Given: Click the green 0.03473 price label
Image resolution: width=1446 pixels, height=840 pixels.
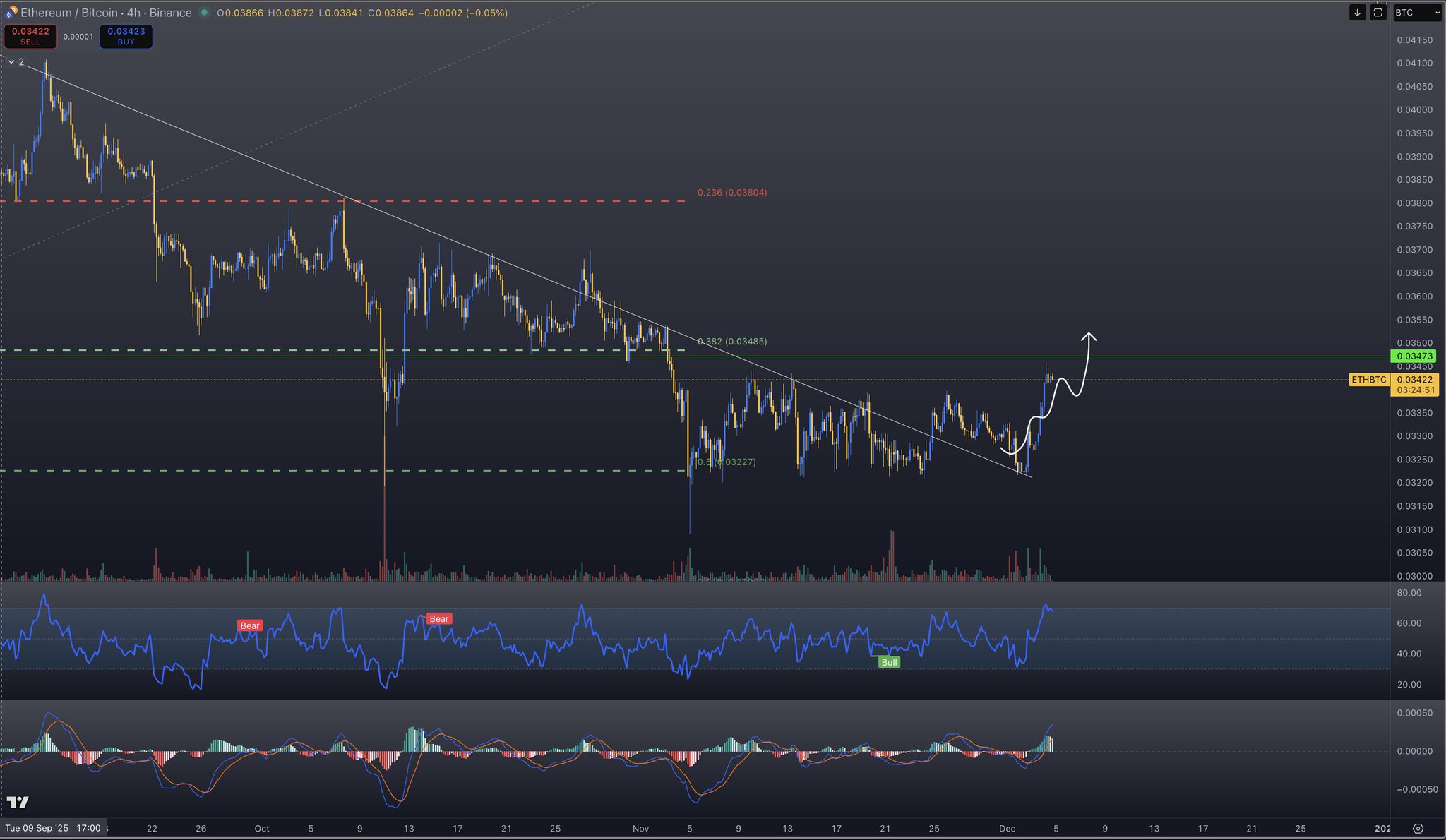Looking at the screenshot, I should 1414,356.
